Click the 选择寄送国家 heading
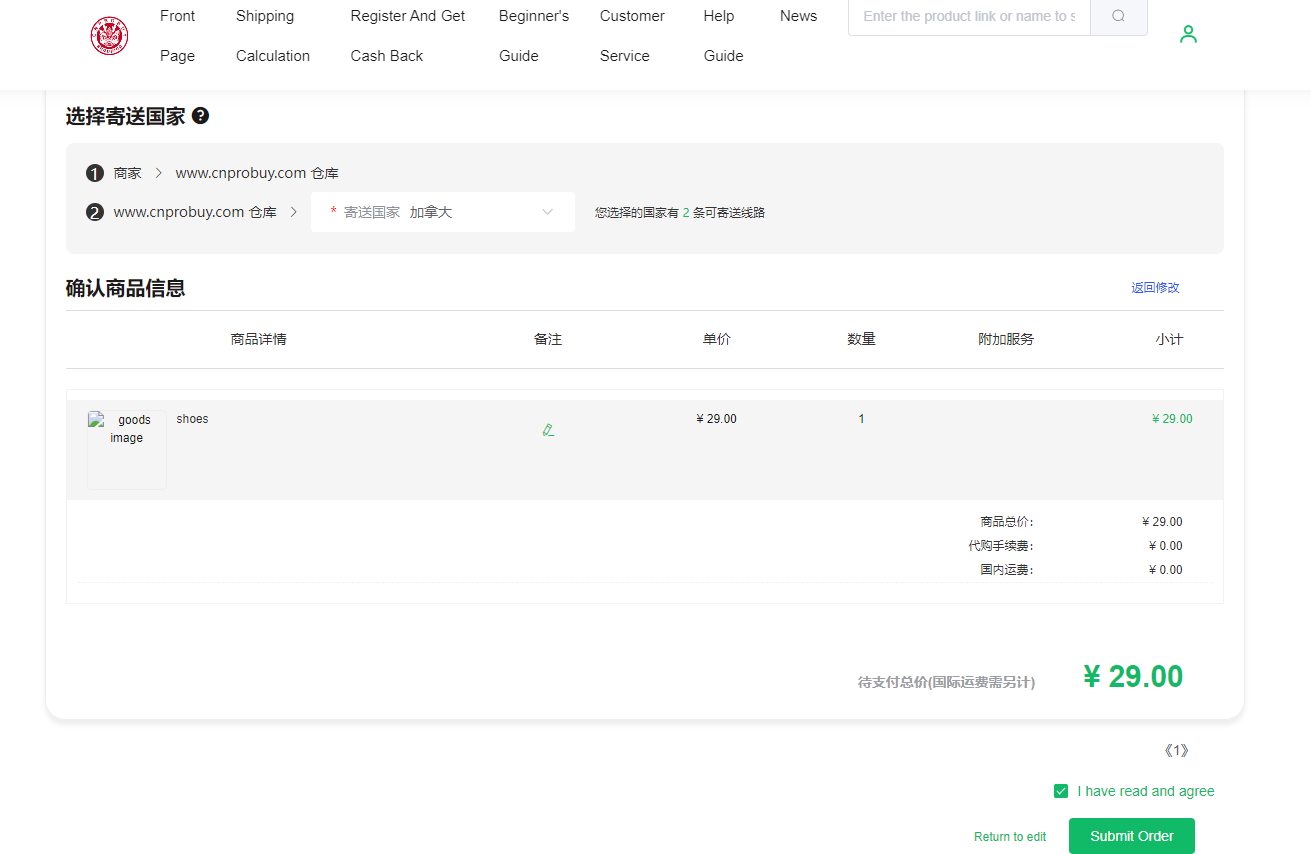1311x854 pixels. [126, 116]
